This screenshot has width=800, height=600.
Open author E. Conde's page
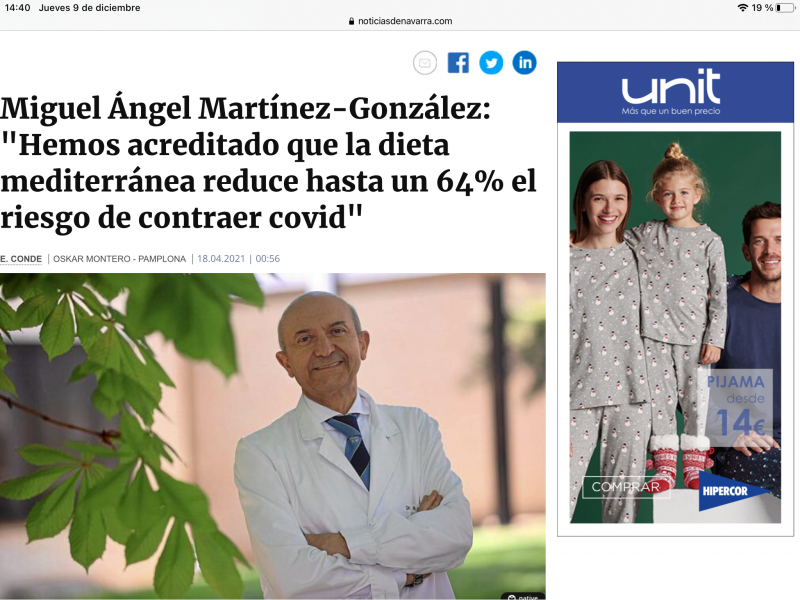tap(21, 259)
